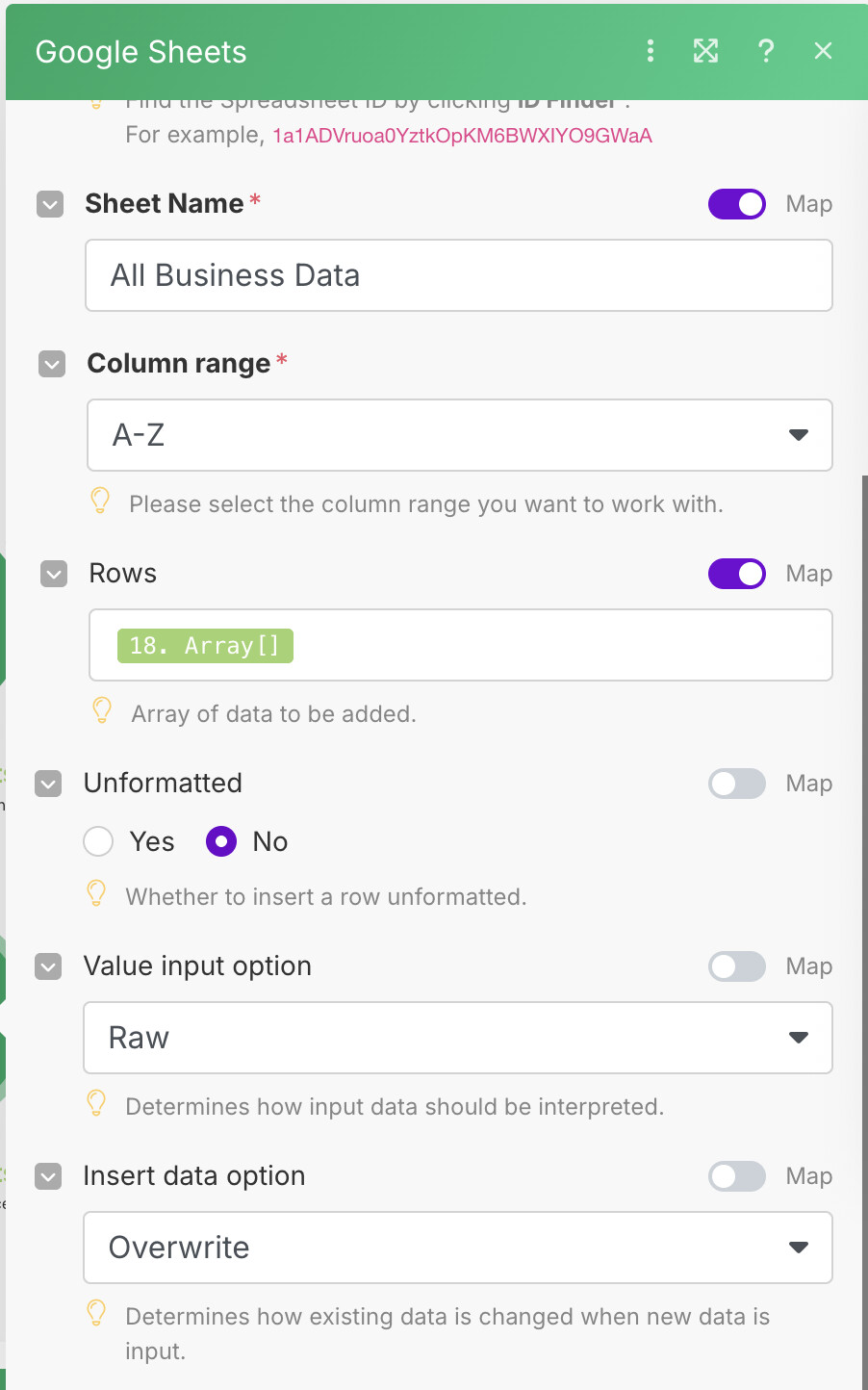Click the Column range label
Image resolution: width=868 pixels, height=1390 pixels.
[x=179, y=364]
